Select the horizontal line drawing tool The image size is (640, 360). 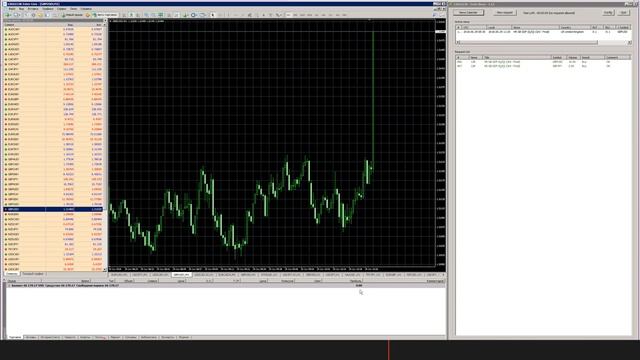[x=236, y=15]
